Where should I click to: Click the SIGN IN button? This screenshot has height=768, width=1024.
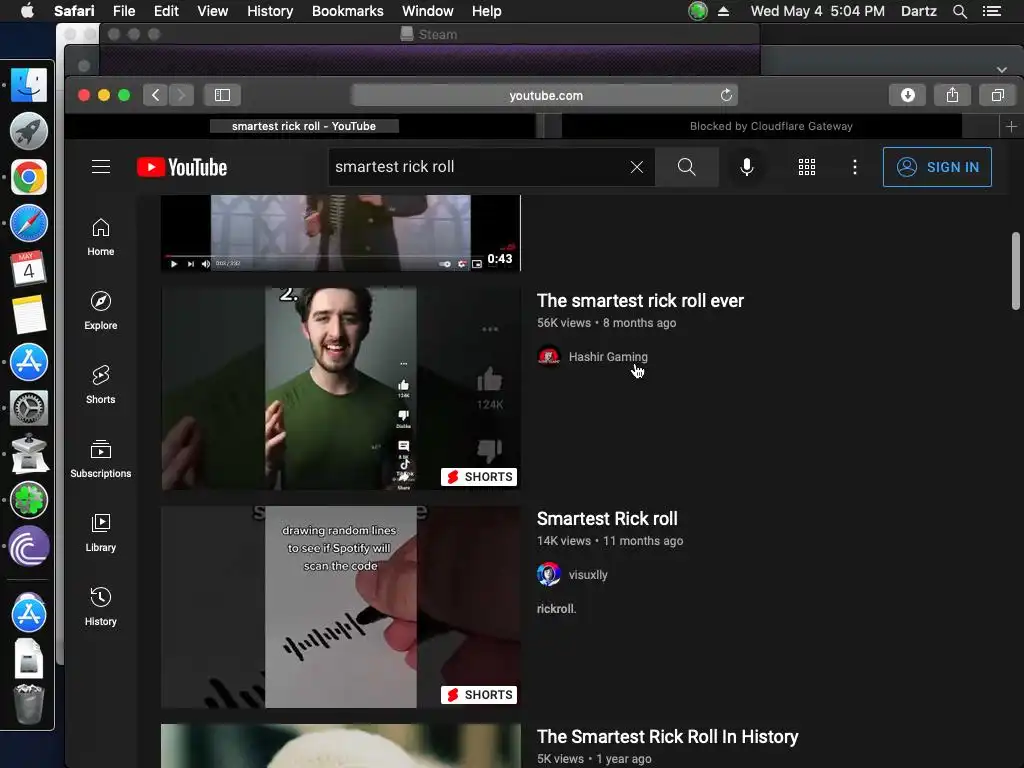[937, 167]
